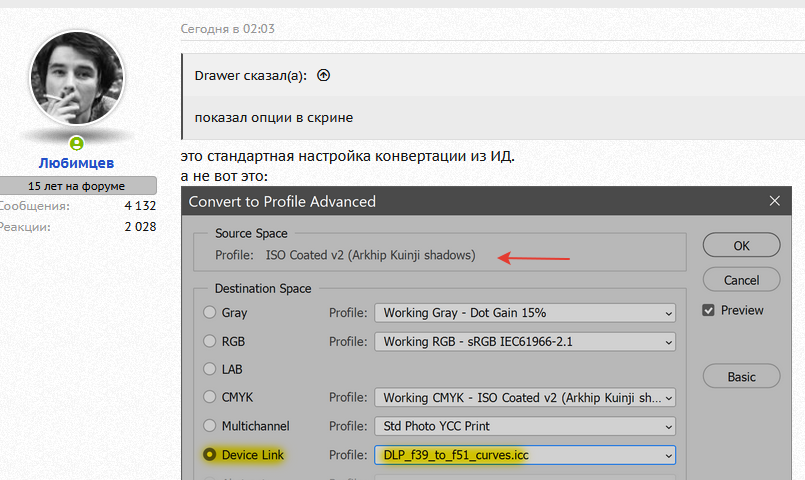
Task: Open the Gray profile dropdown
Action: click(x=525, y=313)
